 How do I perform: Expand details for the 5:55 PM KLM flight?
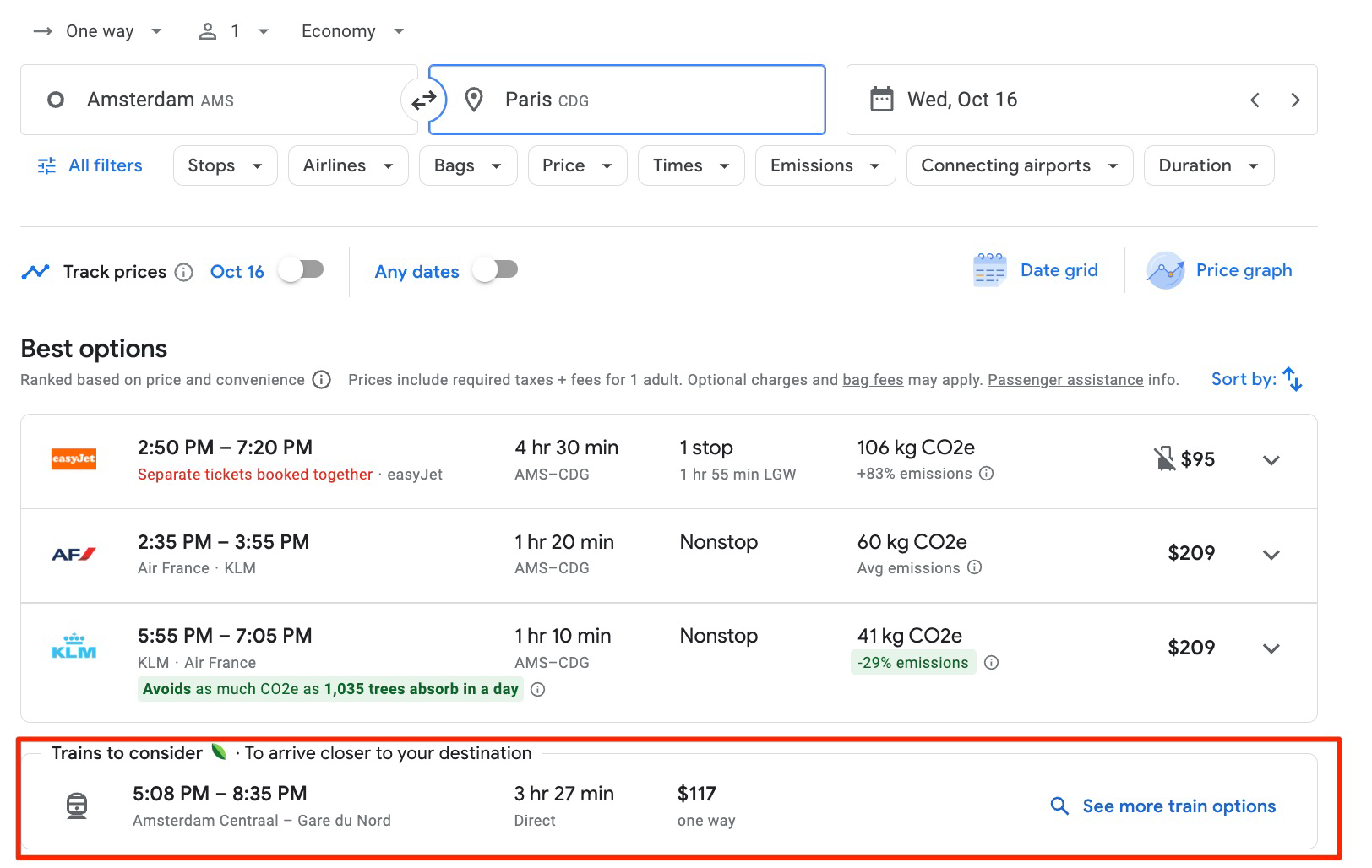pos(1271,648)
